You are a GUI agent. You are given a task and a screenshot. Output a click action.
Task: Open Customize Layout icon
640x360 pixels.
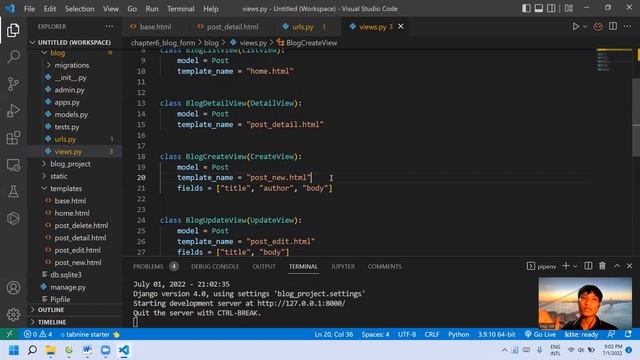click(x=569, y=8)
